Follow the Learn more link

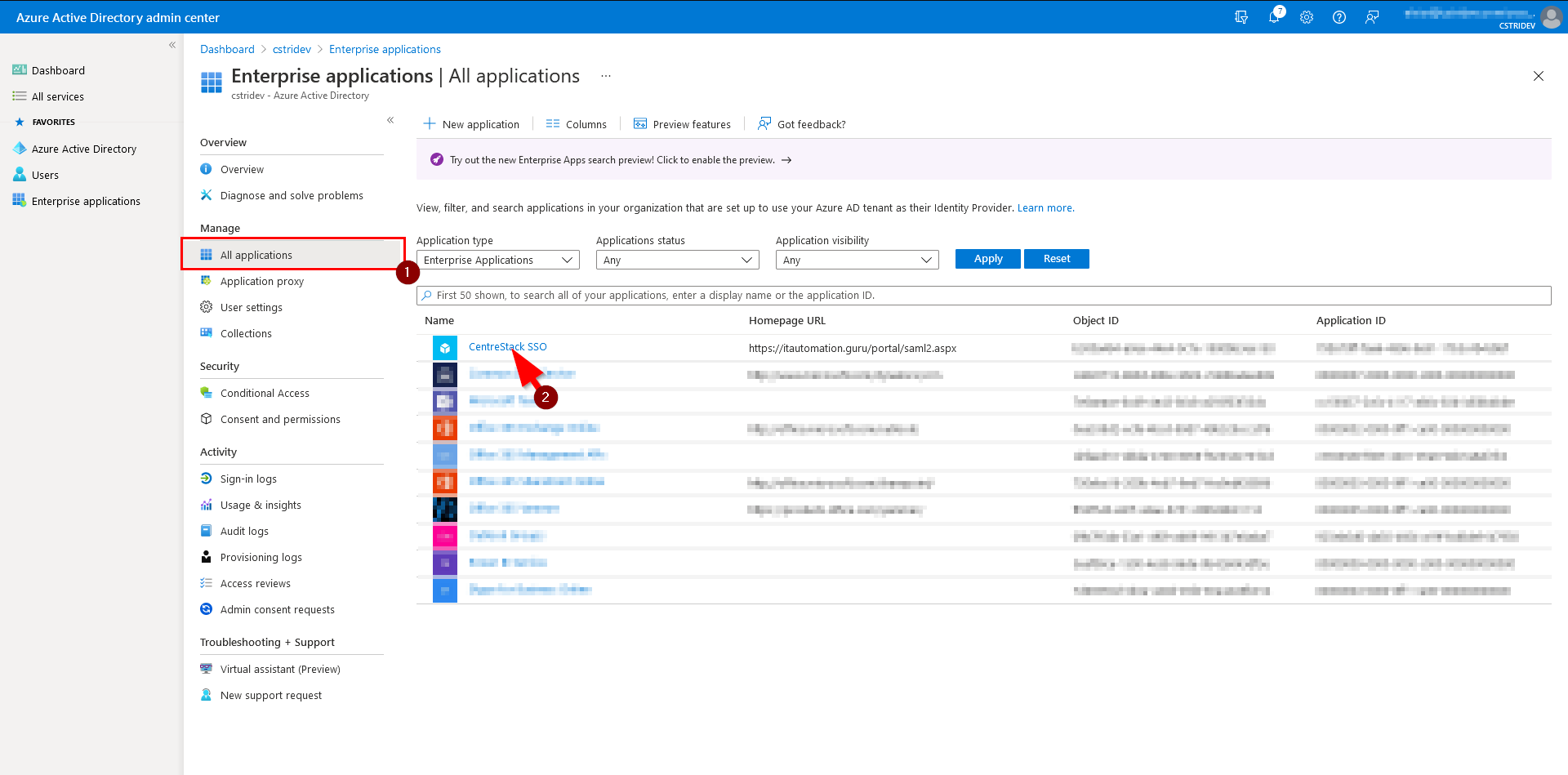(1045, 208)
